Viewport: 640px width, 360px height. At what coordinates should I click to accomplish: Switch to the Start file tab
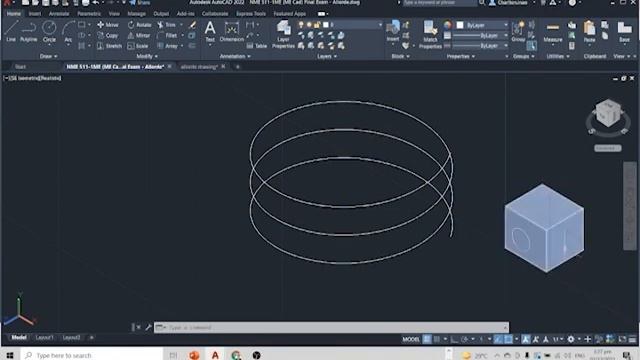tap(20, 67)
